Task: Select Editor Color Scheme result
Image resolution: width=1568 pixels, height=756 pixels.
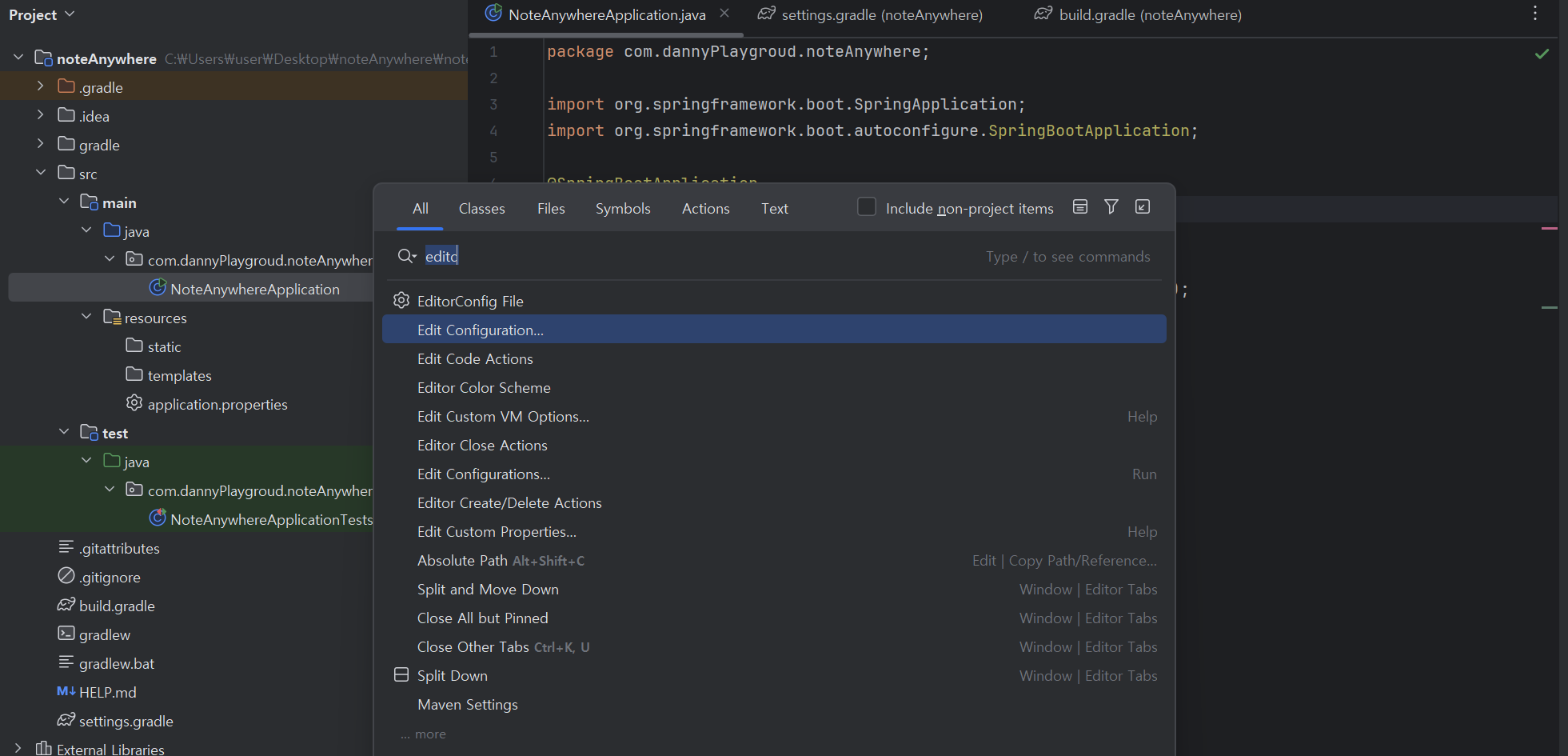Action: (x=774, y=387)
